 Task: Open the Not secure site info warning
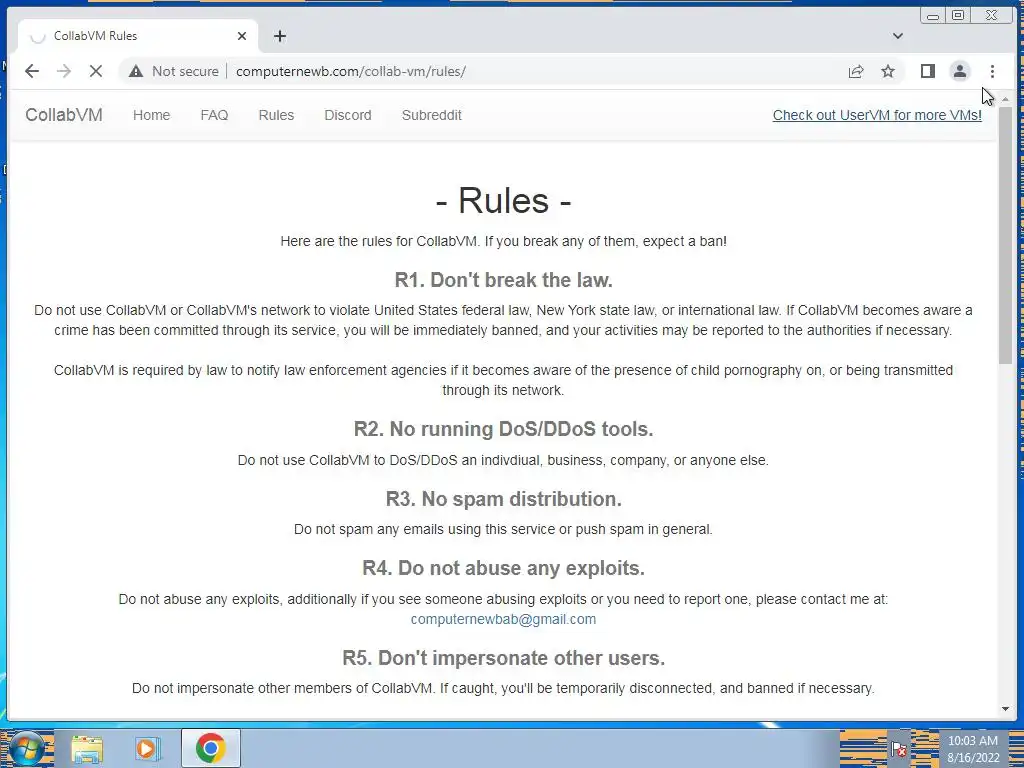point(174,71)
